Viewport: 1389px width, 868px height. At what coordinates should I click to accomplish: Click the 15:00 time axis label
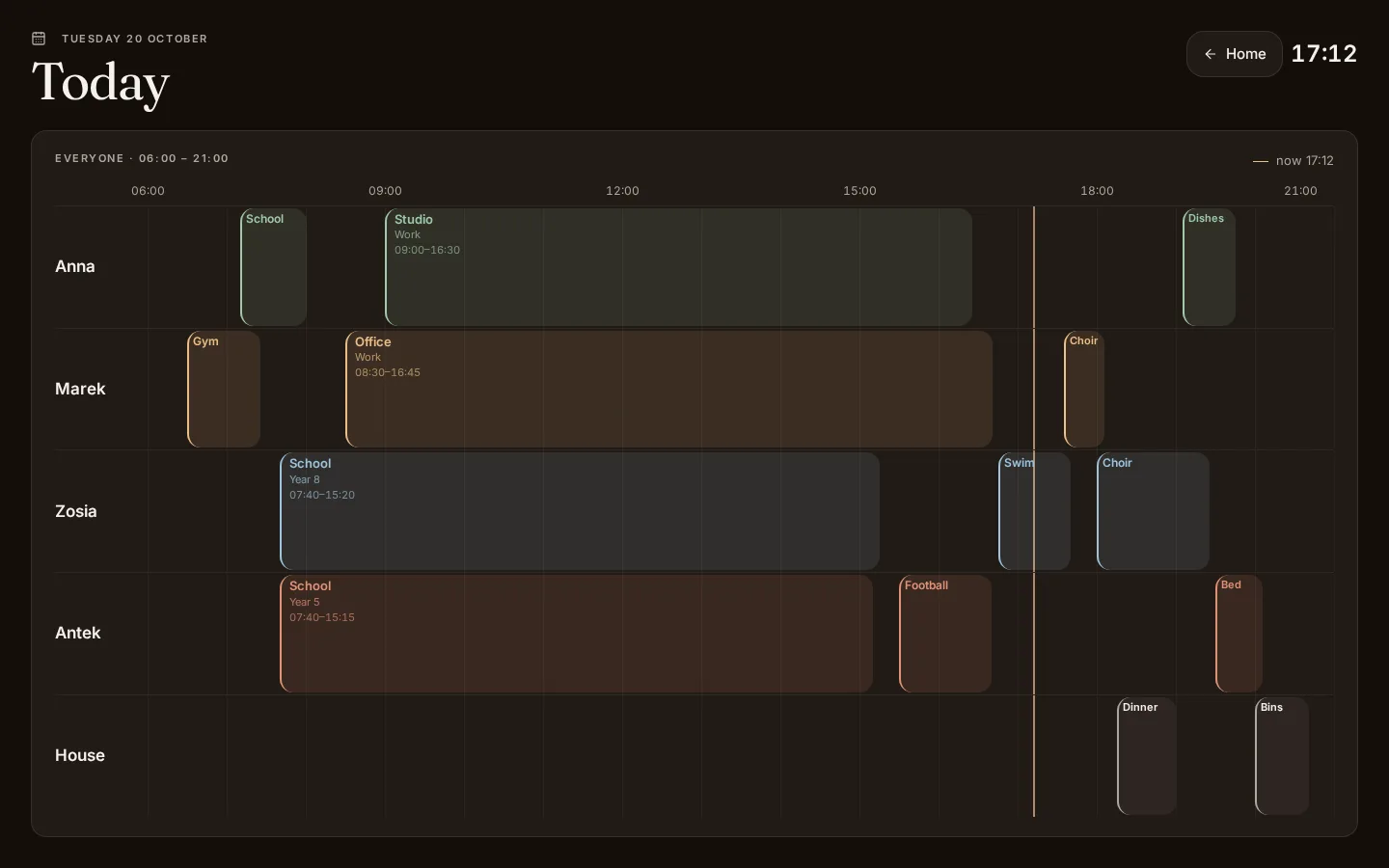coord(859,191)
